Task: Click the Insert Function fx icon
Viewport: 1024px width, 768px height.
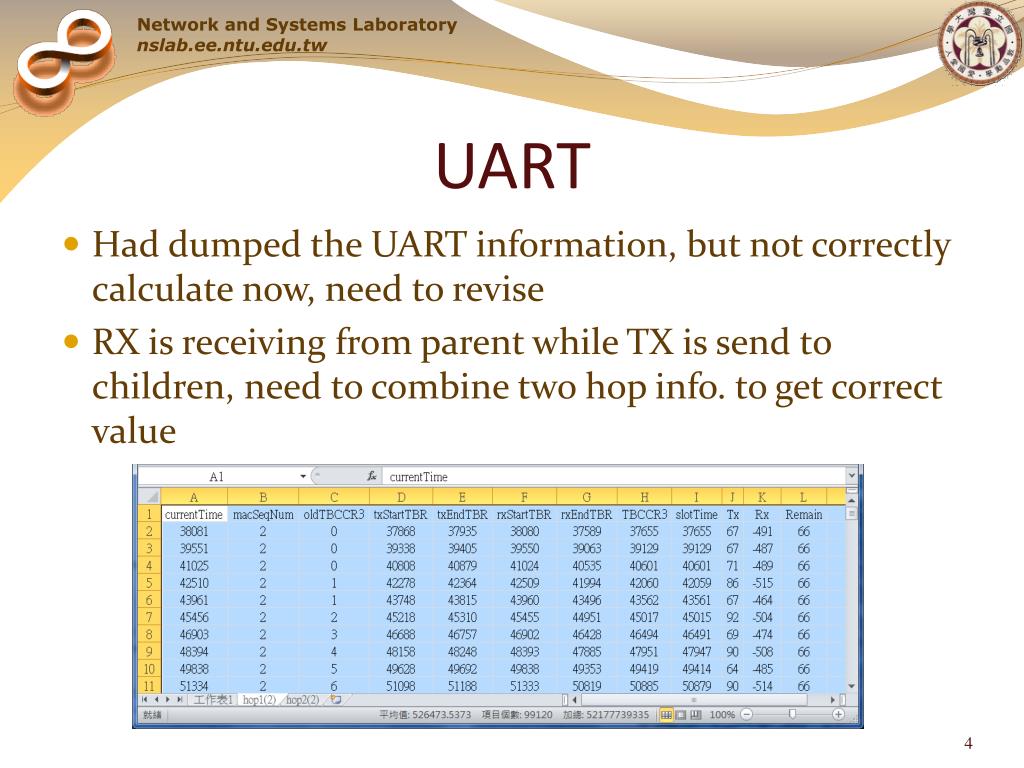Action: (372, 476)
